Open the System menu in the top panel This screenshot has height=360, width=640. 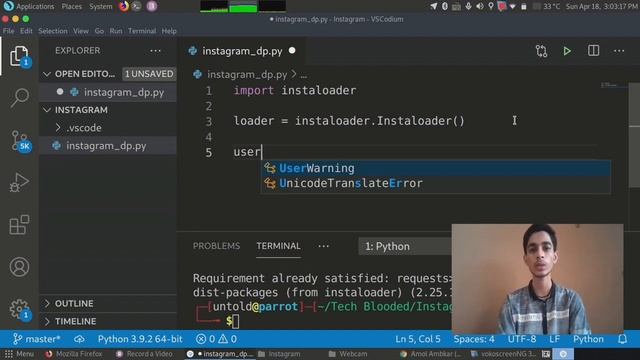tap(100, 6)
